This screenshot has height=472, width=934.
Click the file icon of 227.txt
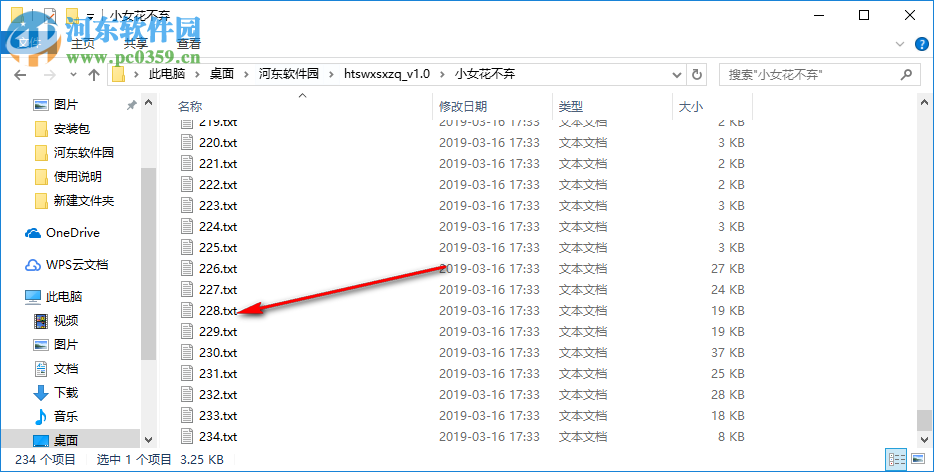point(187,290)
